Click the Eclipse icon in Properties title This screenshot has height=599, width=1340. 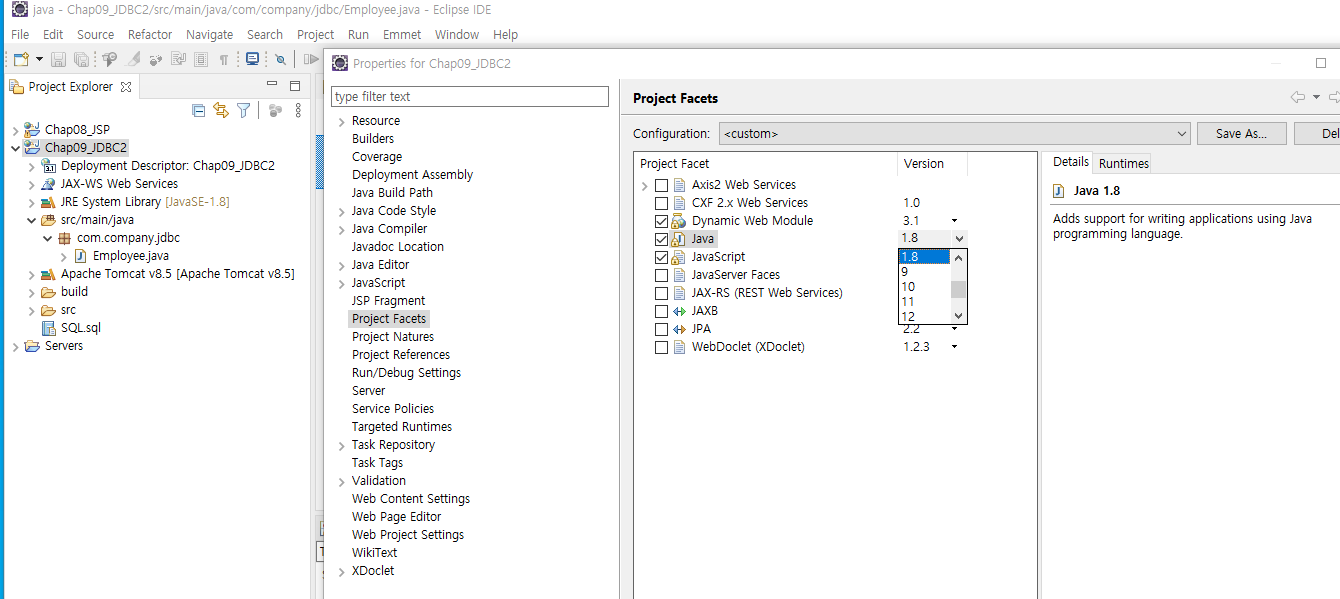click(340, 63)
